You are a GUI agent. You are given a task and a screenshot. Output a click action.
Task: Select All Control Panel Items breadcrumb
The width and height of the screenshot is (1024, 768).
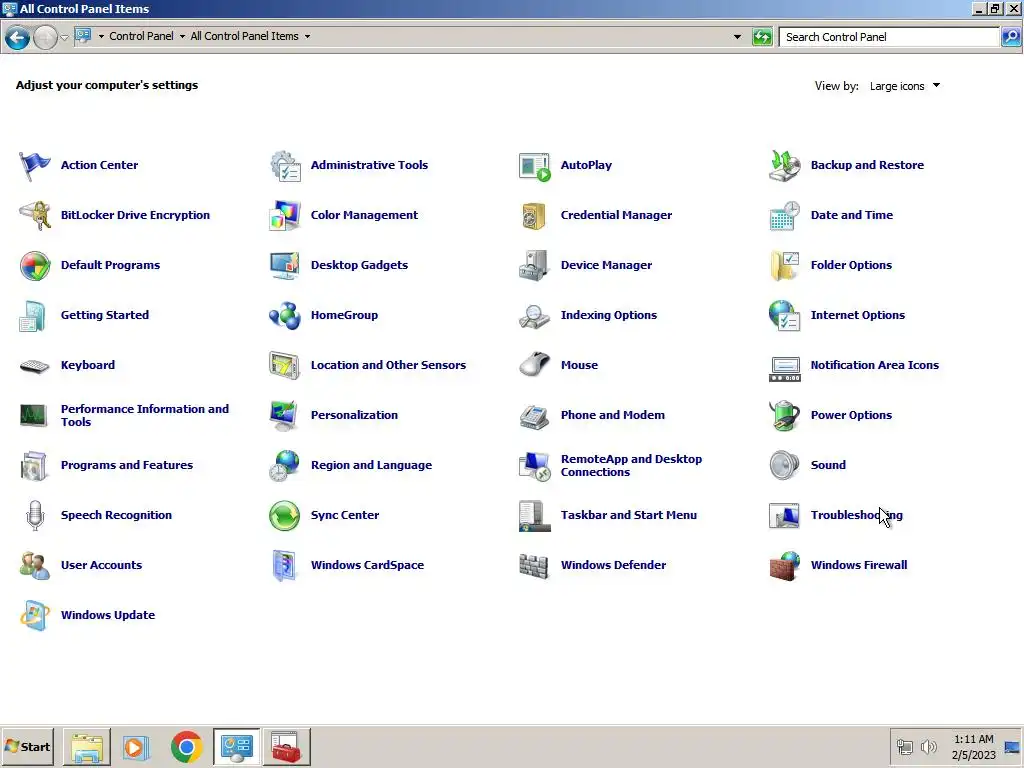pyautogui.click(x=244, y=36)
